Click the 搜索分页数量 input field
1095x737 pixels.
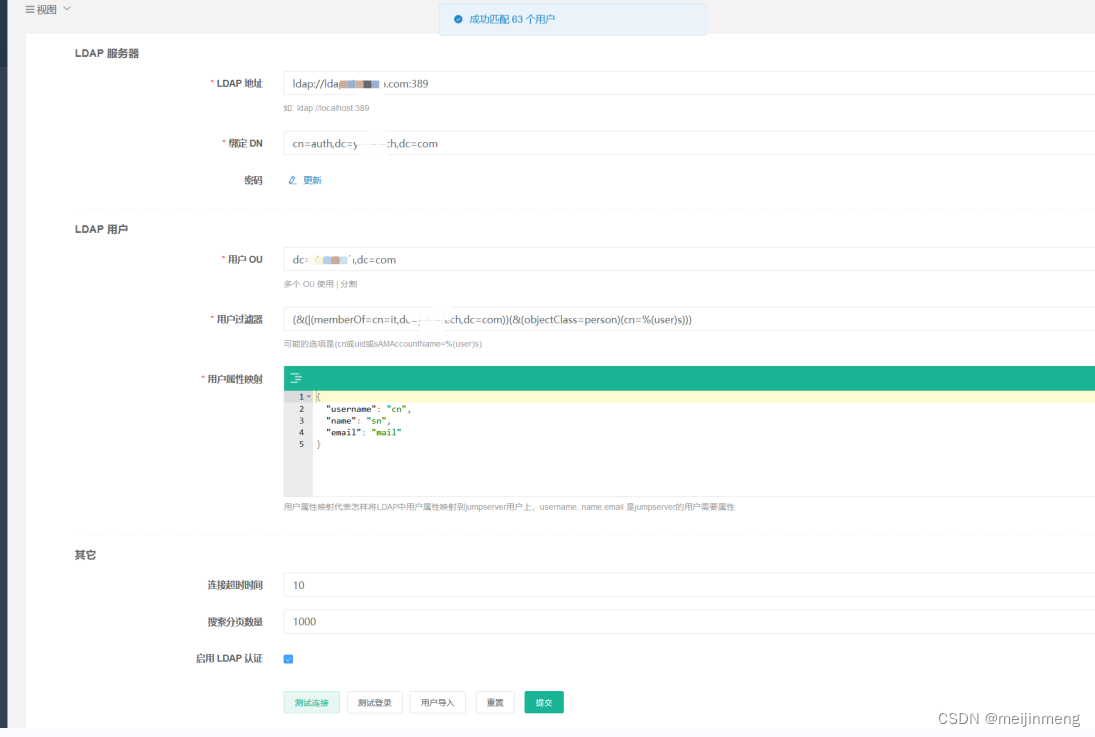tap(689, 621)
